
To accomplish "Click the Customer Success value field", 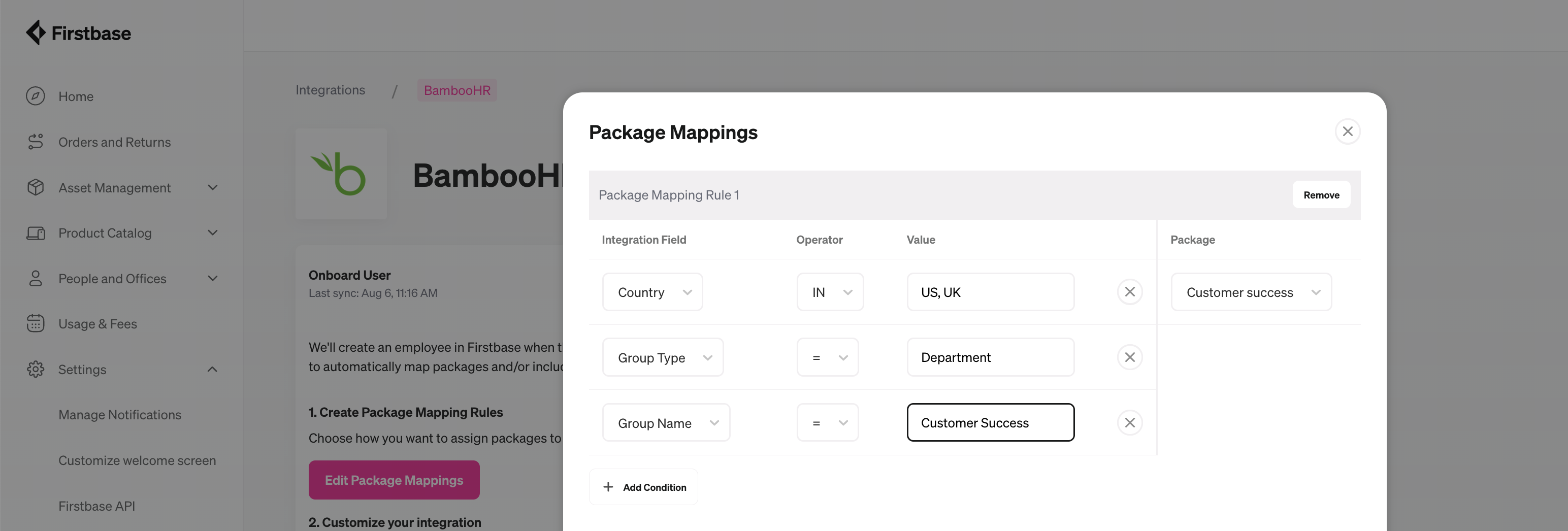I will [x=990, y=423].
